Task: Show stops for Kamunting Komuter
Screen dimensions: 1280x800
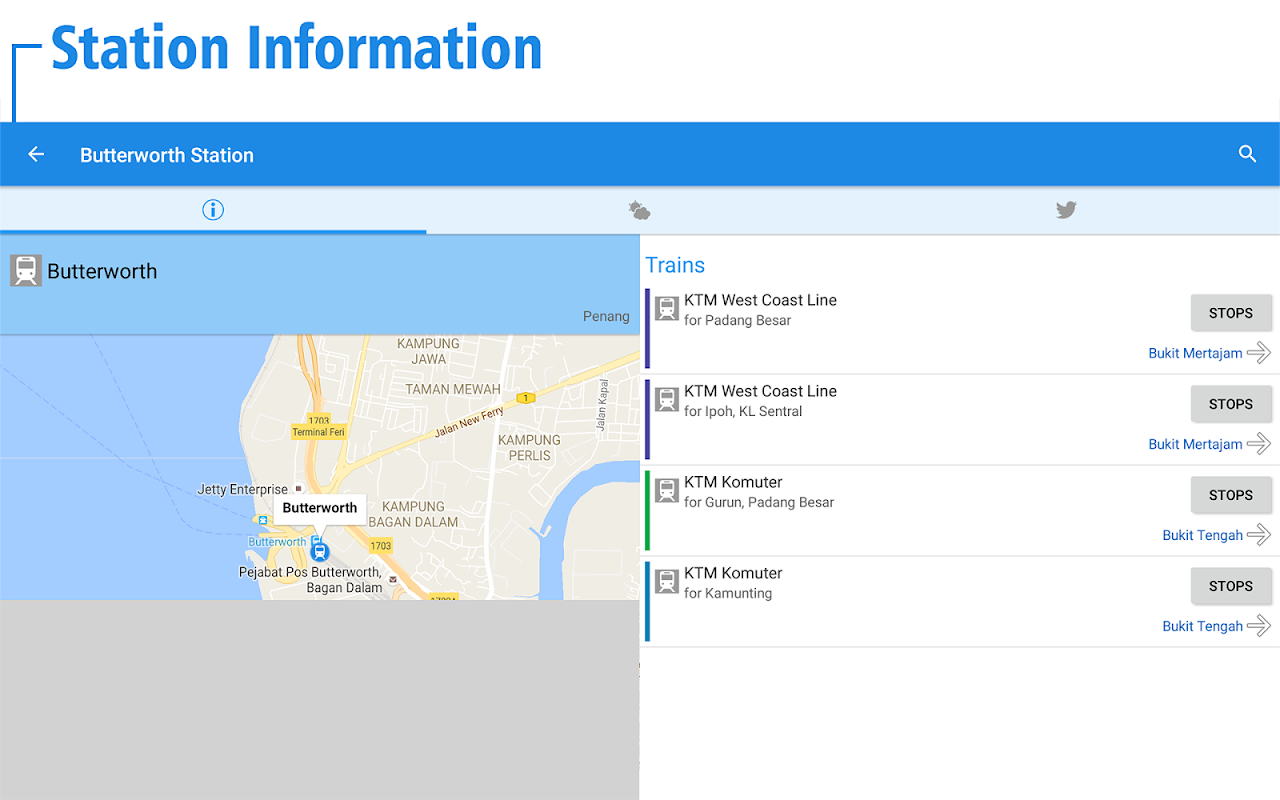Action: 1231,586
